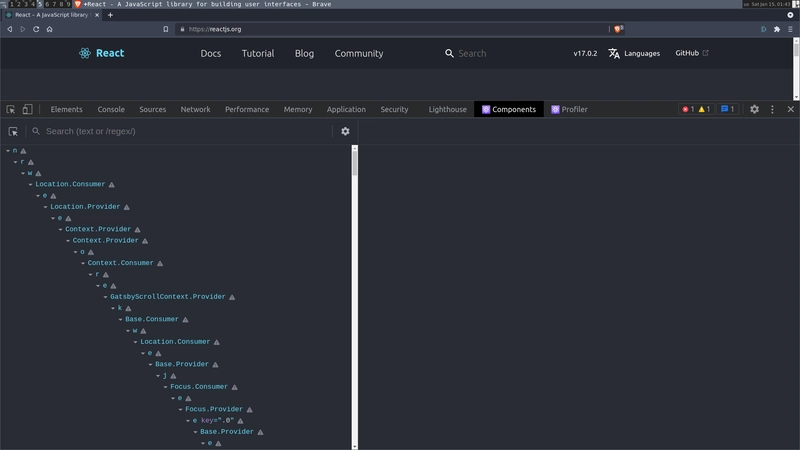The image size is (800, 450).
Task: Click the search magnifier icon on React site
Action: coord(449,53)
